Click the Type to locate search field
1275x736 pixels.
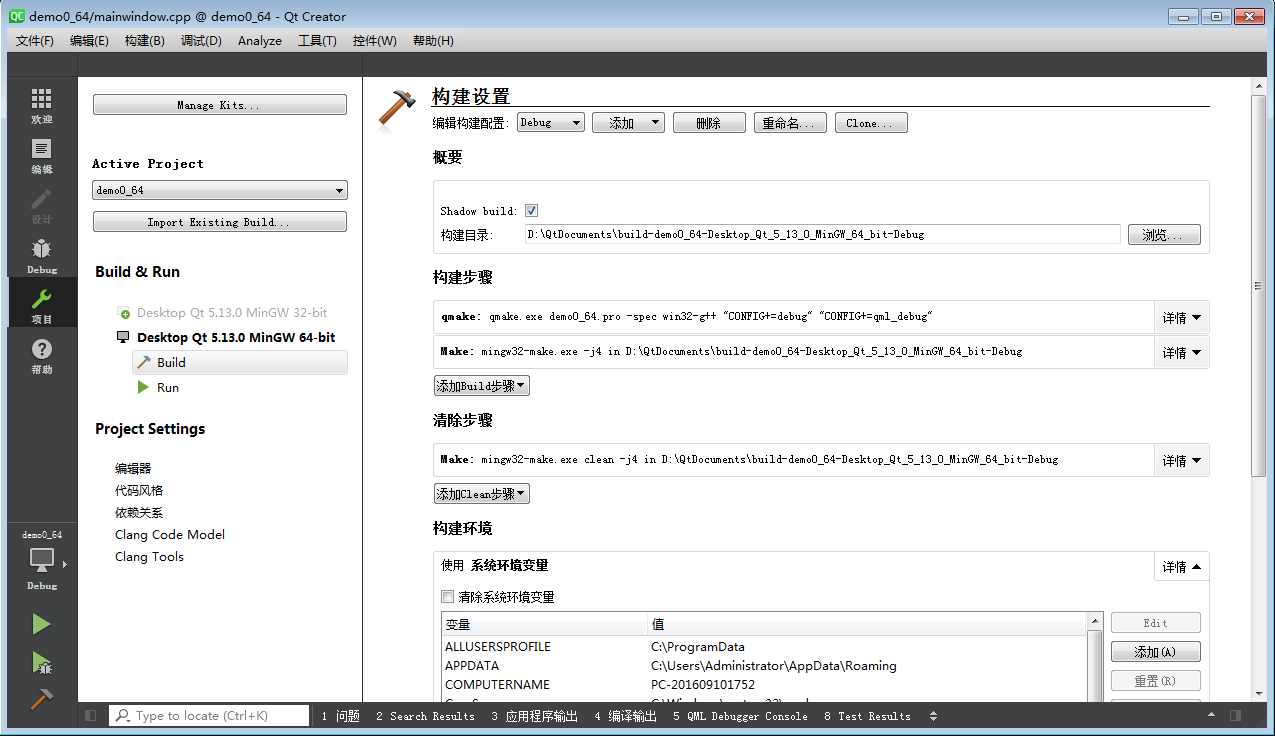208,715
